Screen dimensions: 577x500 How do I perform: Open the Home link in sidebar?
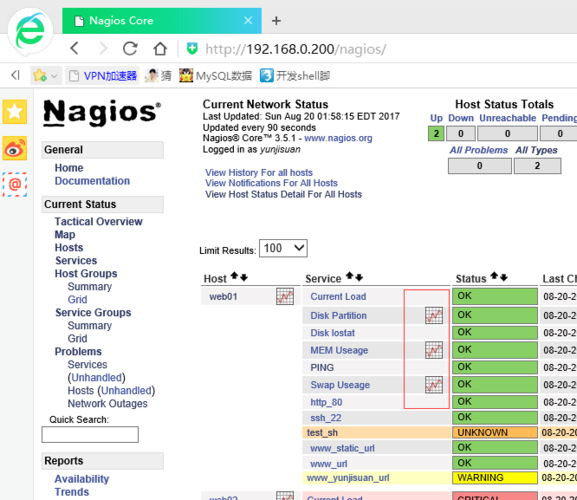point(69,168)
